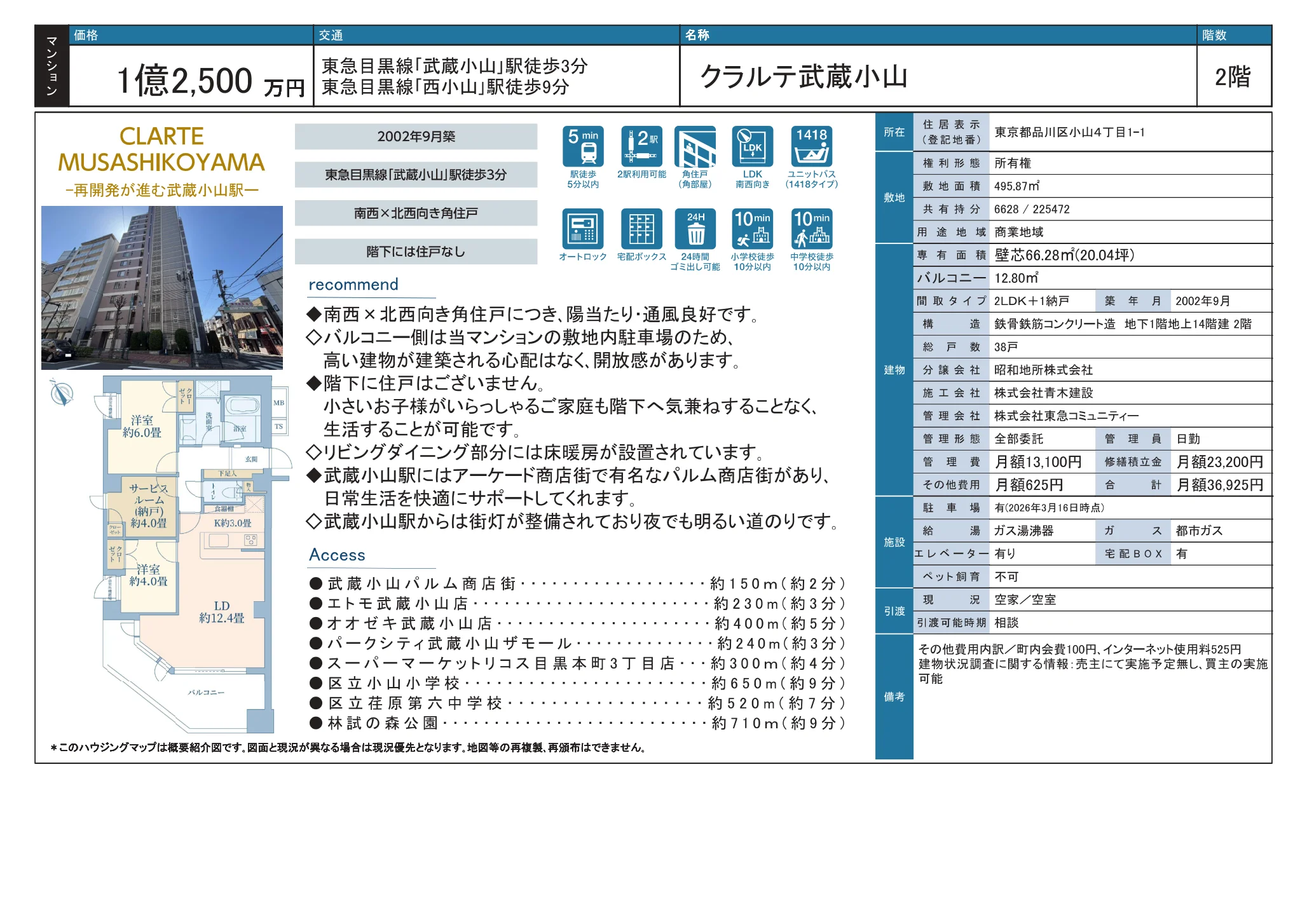Click the 2駅利用可能 icon
Screen dimensions: 1307x924
(x=641, y=147)
